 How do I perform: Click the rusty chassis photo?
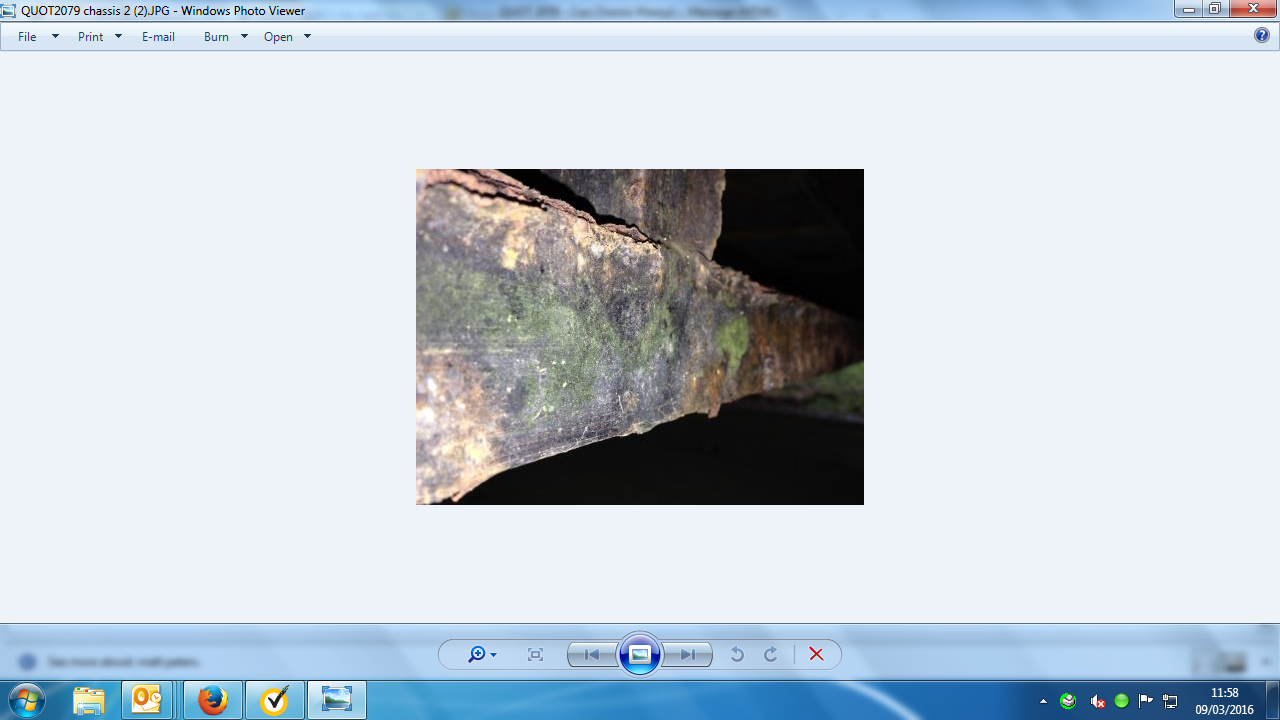point(639,336)
